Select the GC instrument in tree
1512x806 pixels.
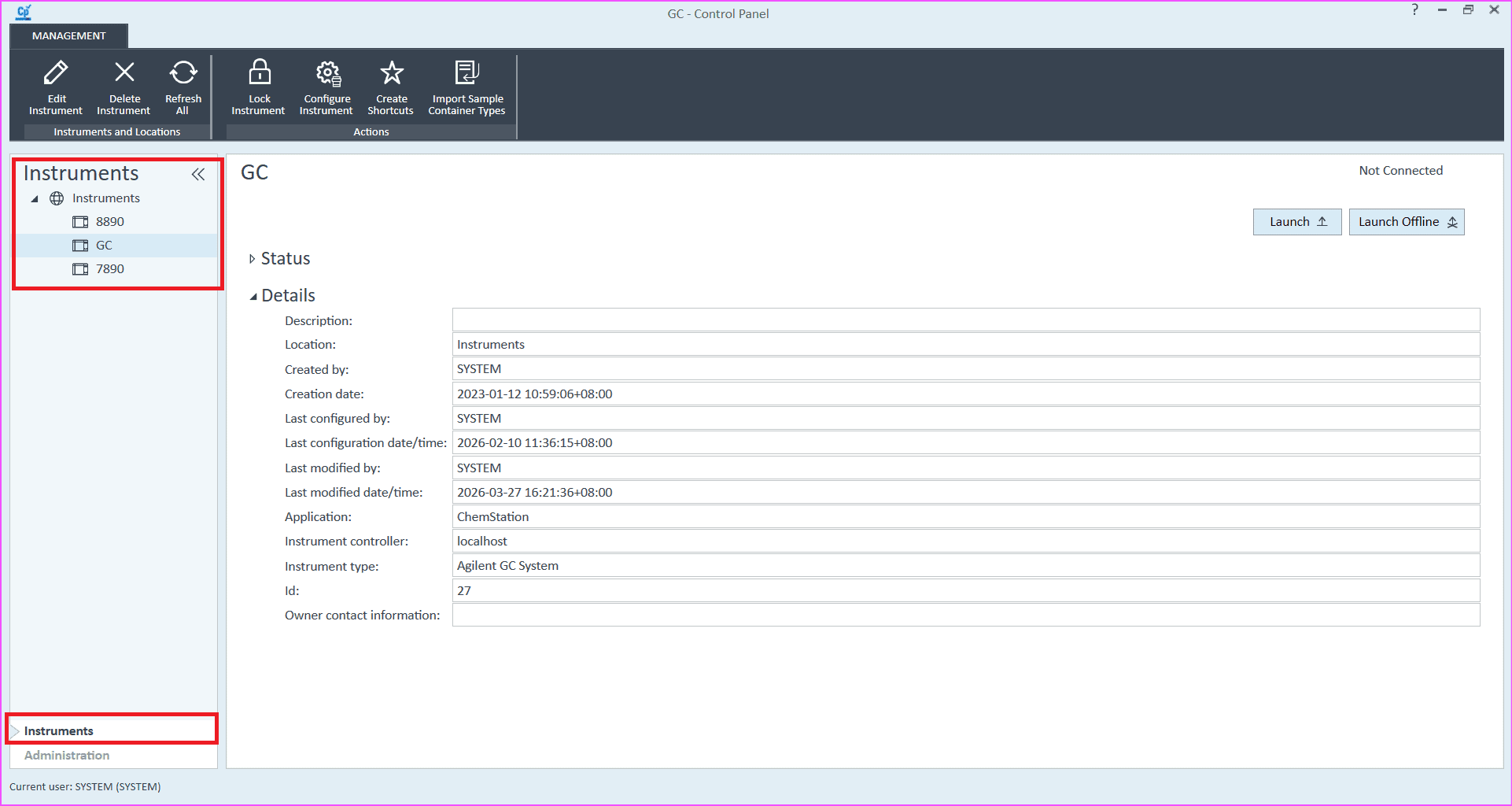coord(104,246)
